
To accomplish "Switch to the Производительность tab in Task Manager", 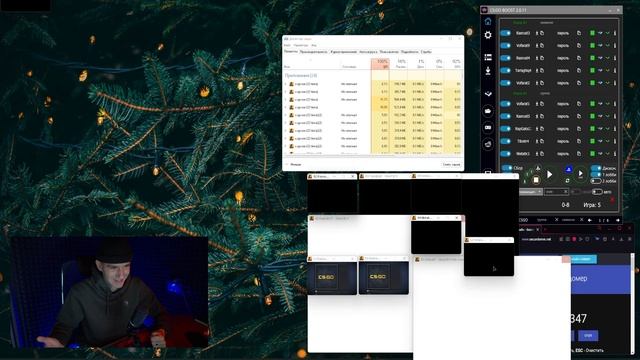I will [x=313, y=52].
